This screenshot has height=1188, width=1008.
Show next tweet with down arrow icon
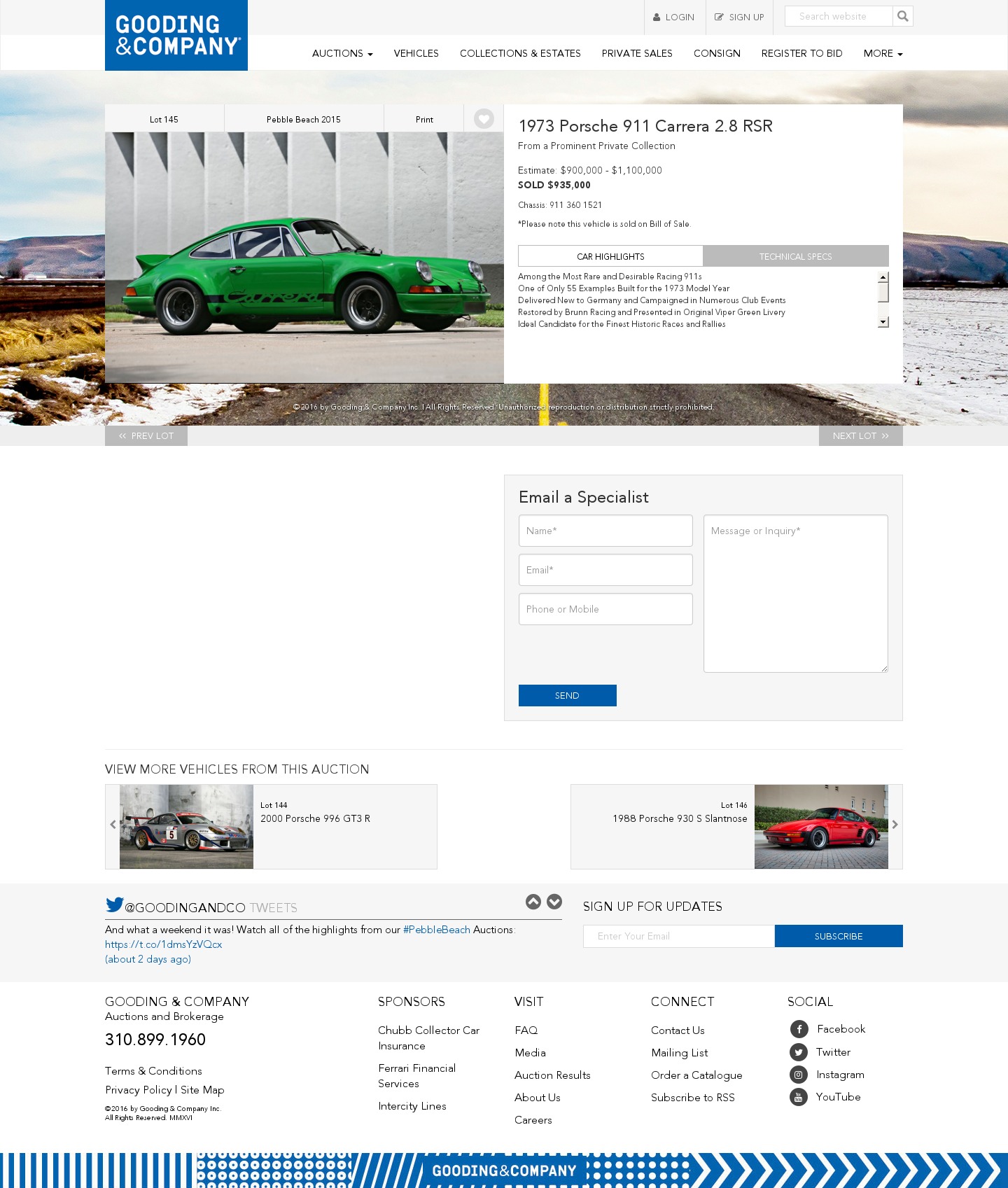(554, 902)
